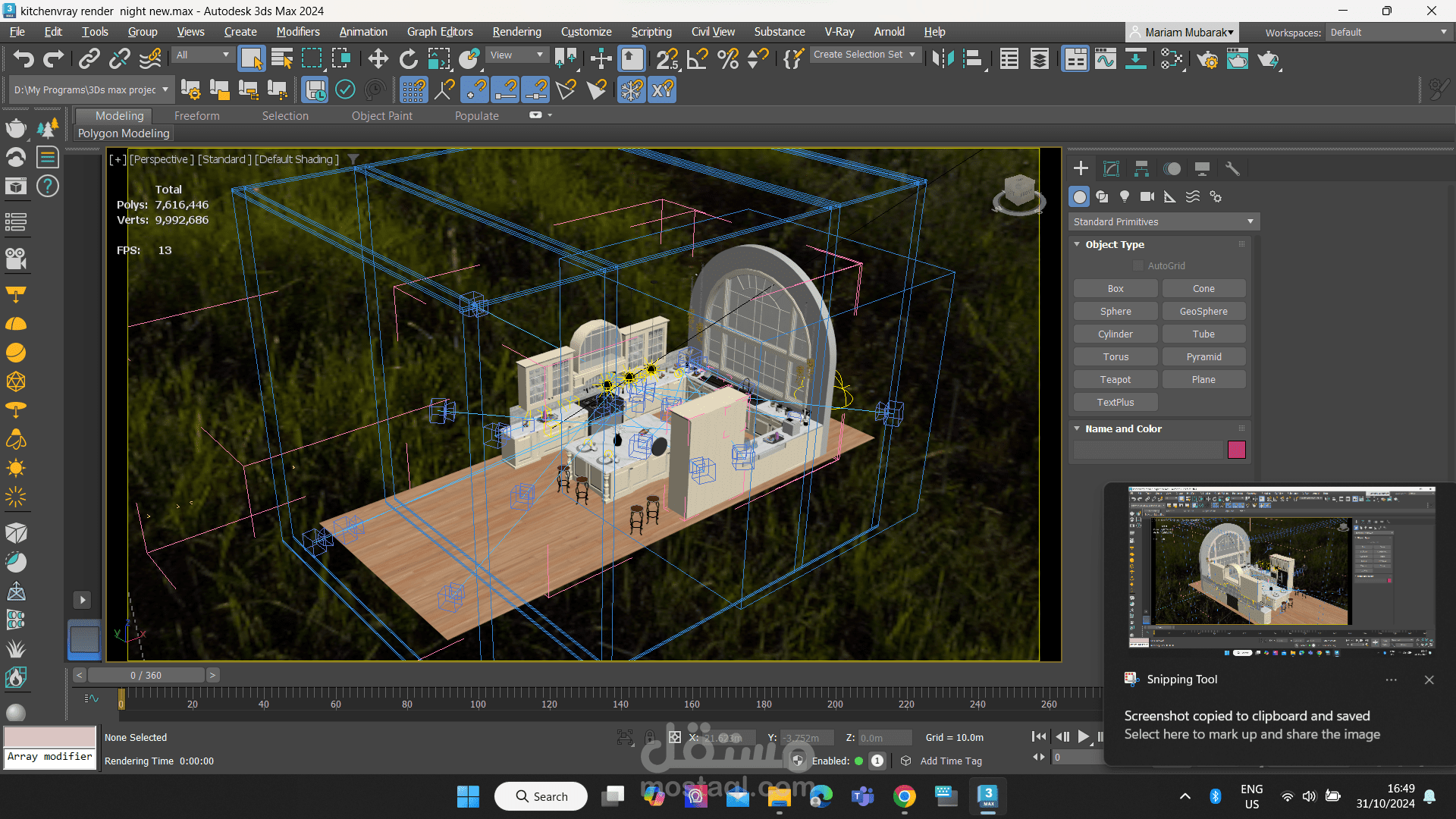Switch to the Freeform ribbon tab

pyautogui.click(x=196, y=115)
